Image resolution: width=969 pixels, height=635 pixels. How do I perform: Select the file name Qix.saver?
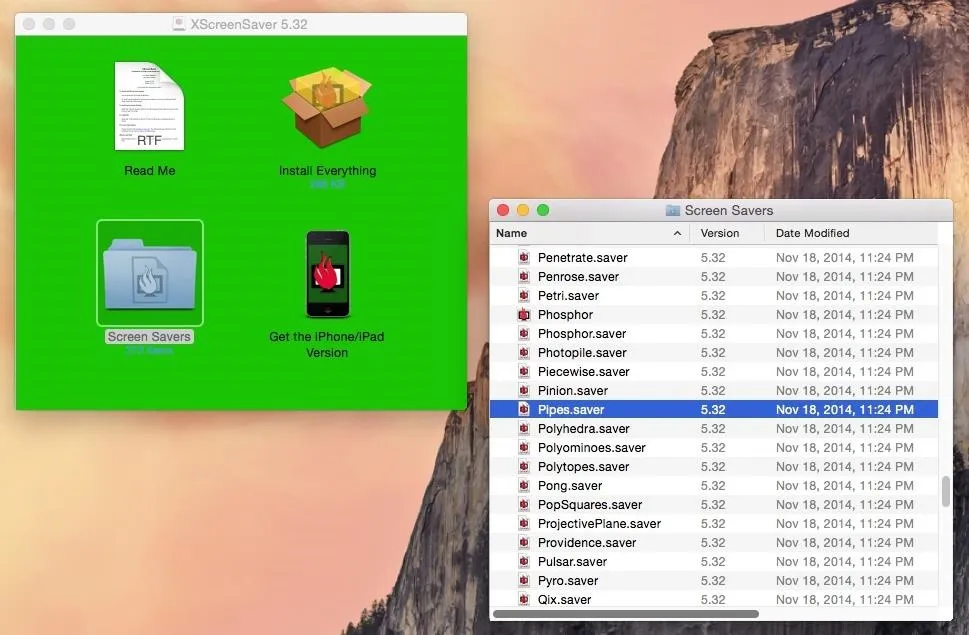coord(564,600)
